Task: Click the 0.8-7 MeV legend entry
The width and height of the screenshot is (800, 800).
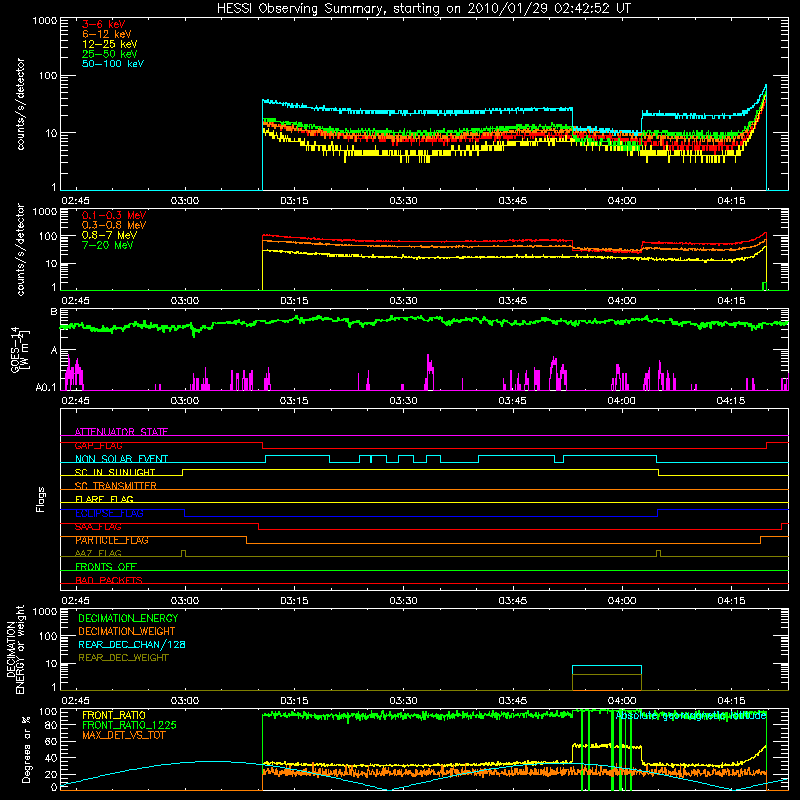Action: pyautogui.click(x=109, y=235)
